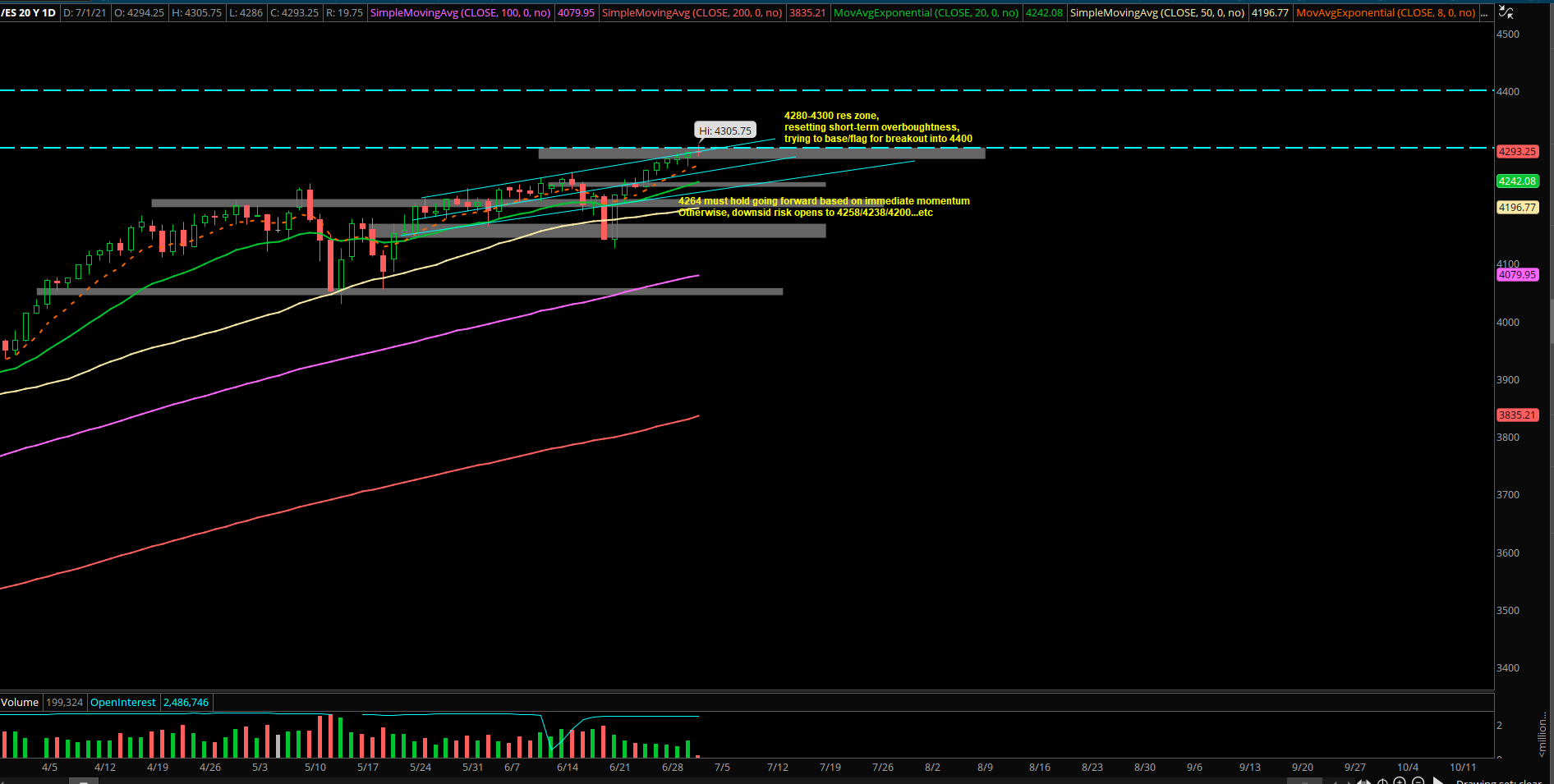Click the zoom in magnifier icon
Viewport: 1554px width, 784px height.
pos(1400,782)
